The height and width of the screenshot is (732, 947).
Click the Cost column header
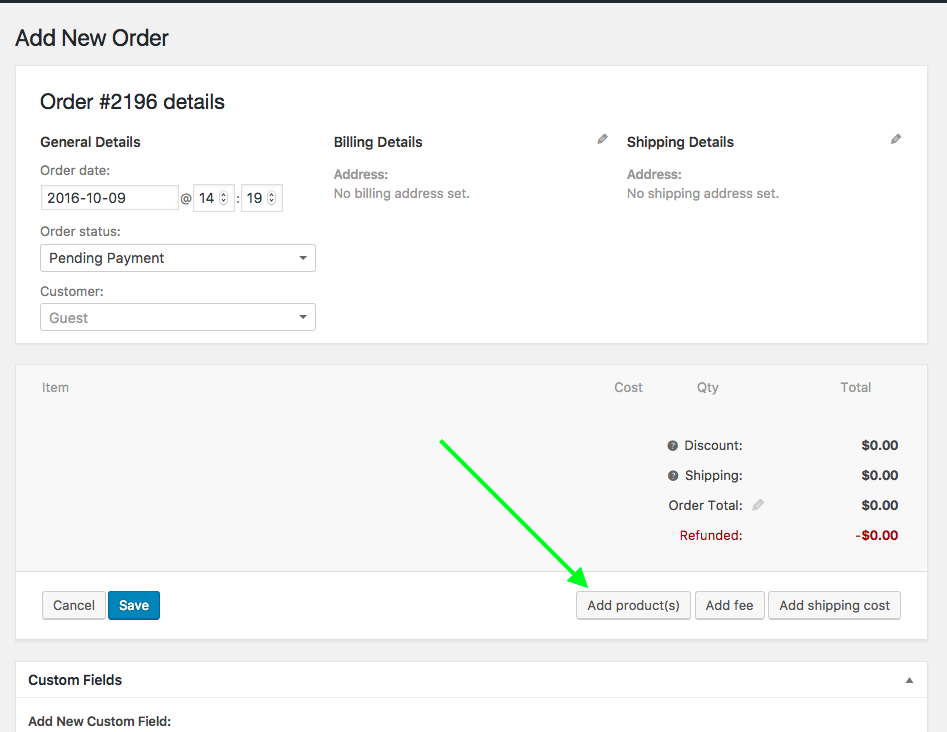tap(628, 387)
